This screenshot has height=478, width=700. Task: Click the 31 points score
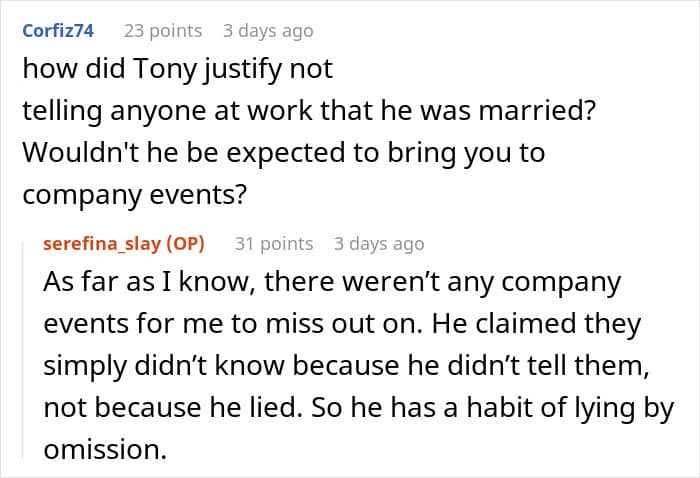coord(274,243)
